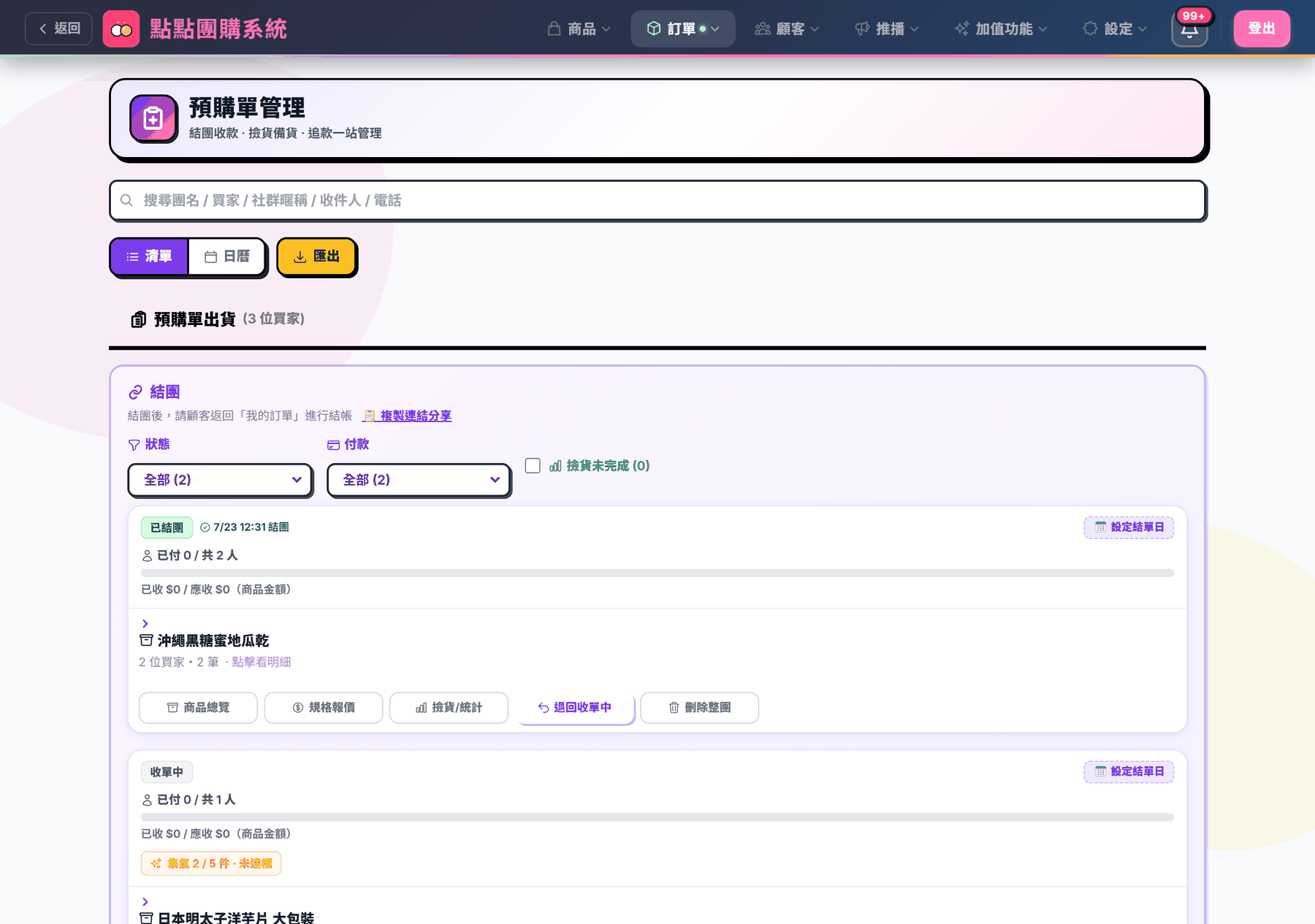The height and width of the screenshot is (924, 1315).
Task: Click the 商品總覽 button
Action: coord(198,708)
